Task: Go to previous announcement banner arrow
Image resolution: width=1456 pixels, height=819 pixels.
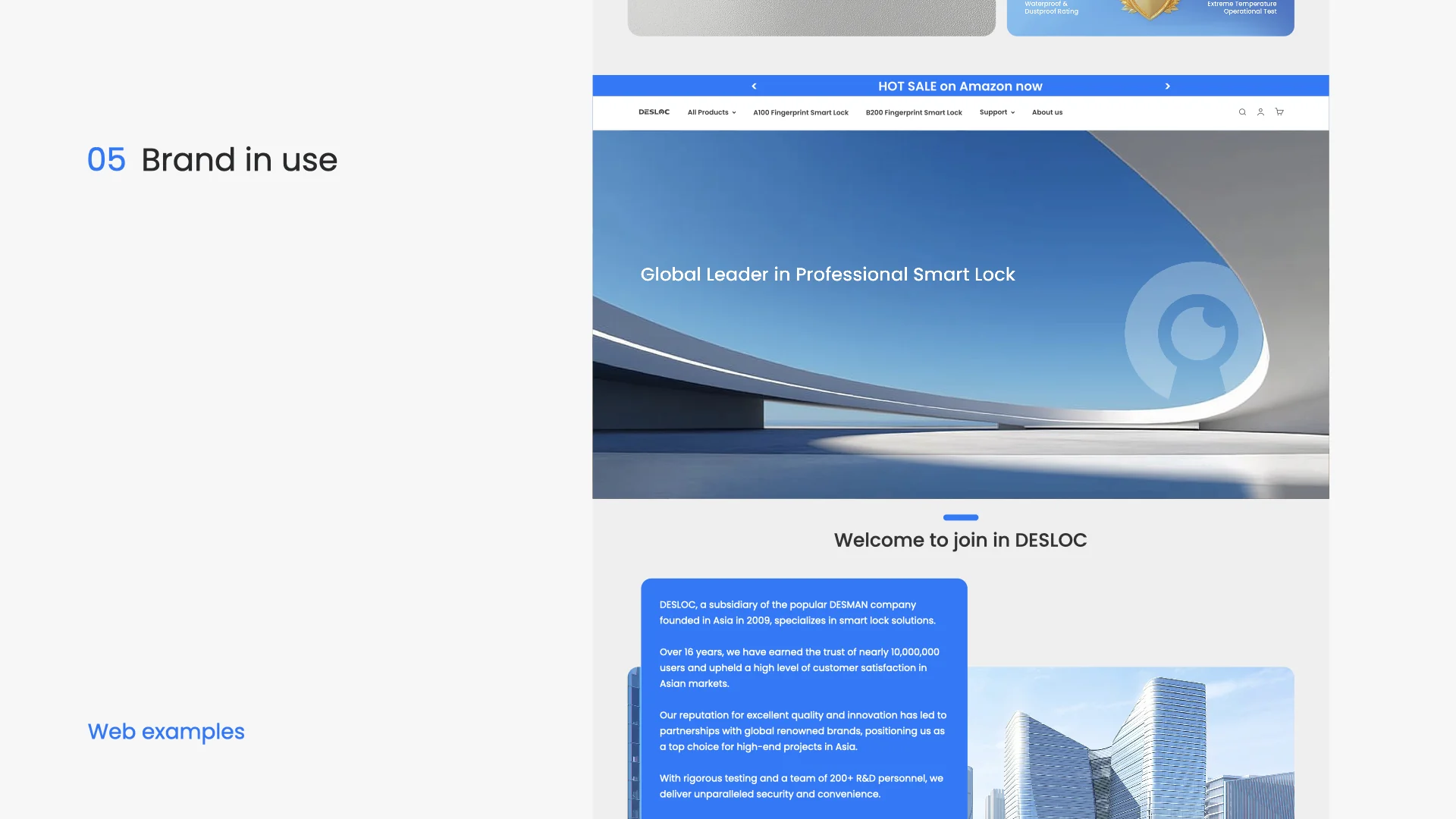Action: [754, 86]
